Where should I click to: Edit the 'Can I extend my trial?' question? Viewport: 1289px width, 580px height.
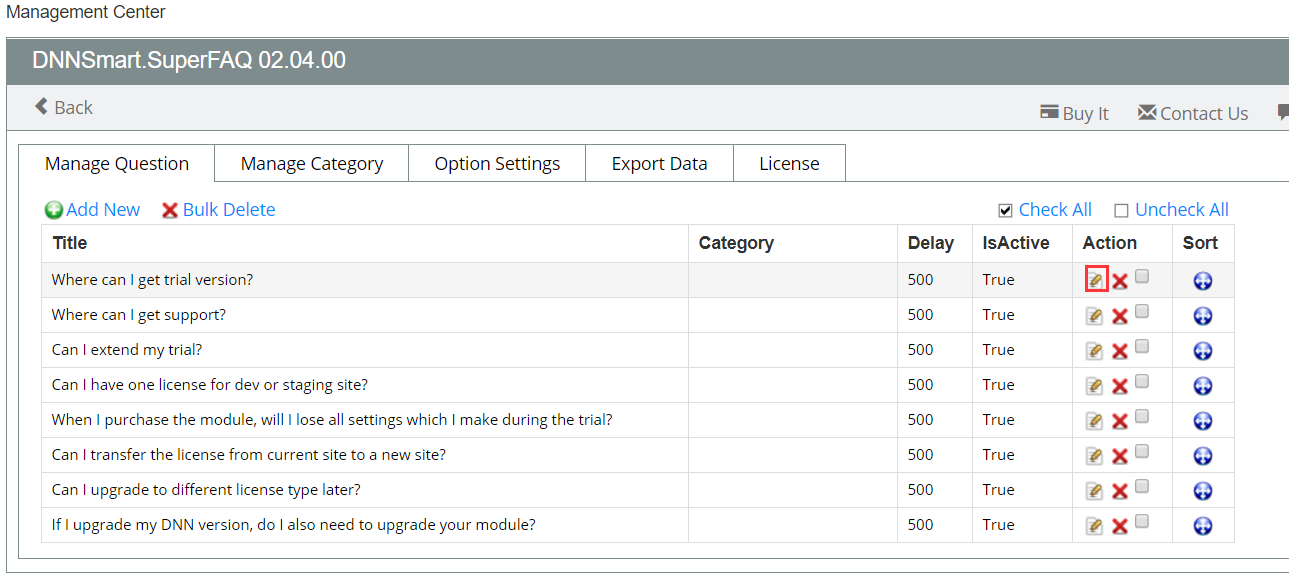pyautogui.click(x=1095, y=351)
